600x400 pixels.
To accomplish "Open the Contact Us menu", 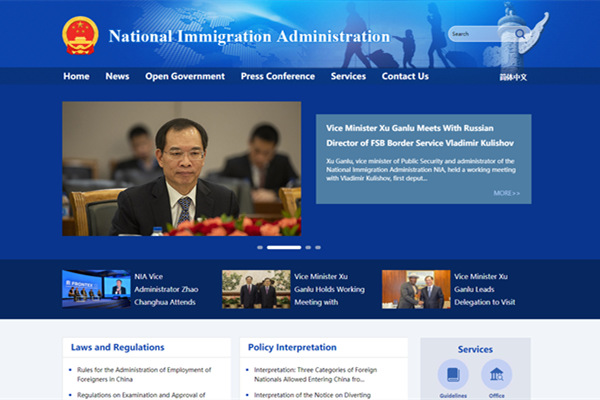I will pos(405,76).
